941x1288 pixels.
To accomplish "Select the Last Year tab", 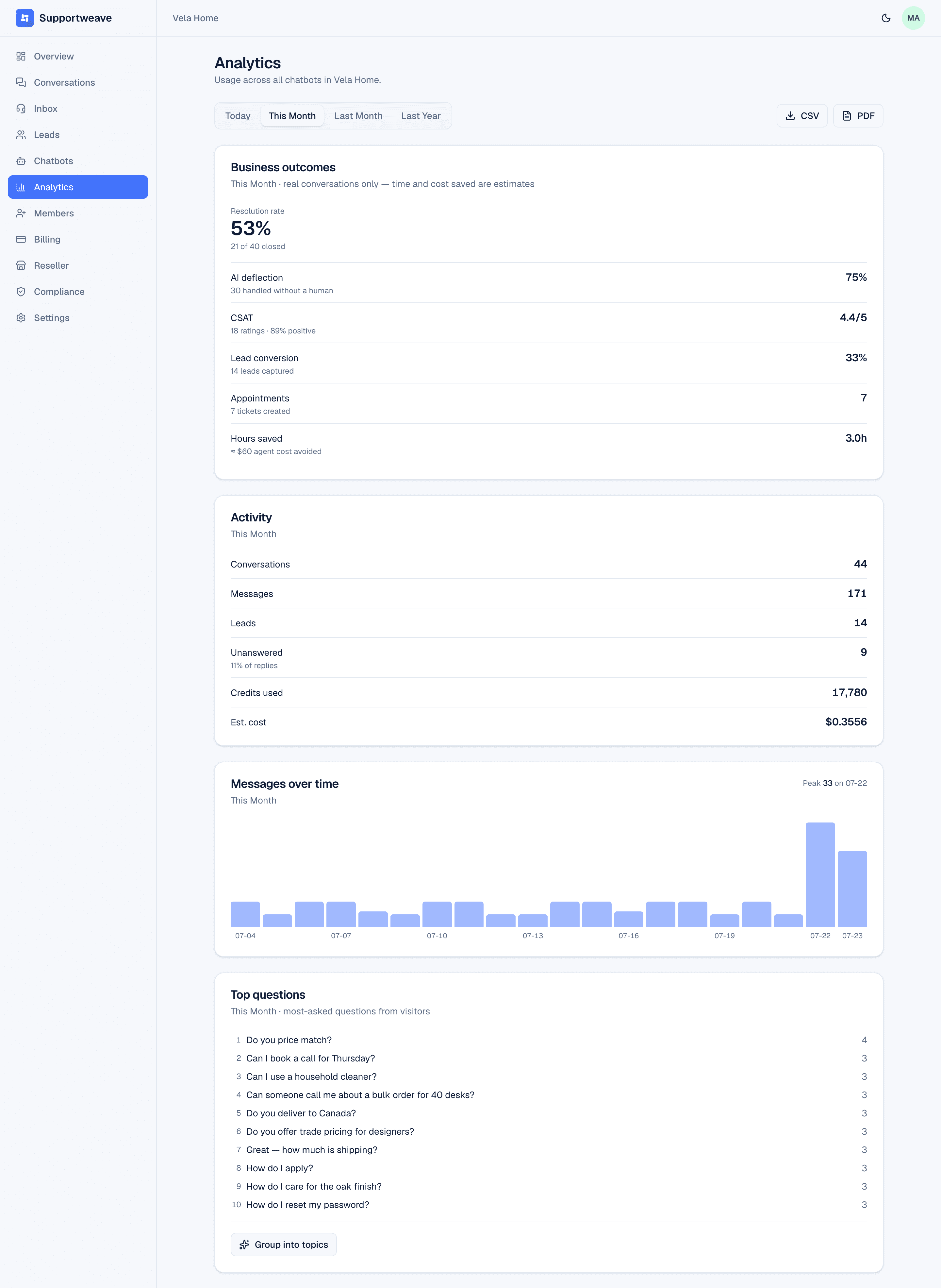I will pos(421,116).
